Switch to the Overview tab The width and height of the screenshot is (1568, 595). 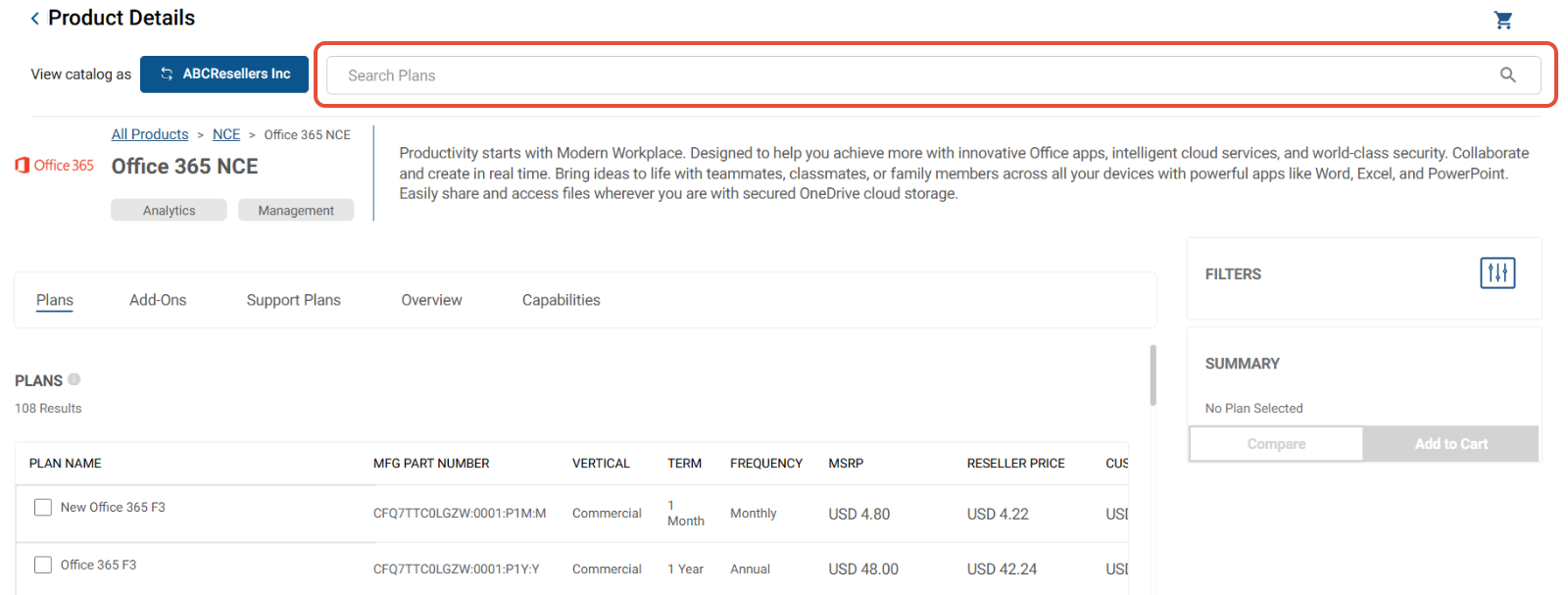tap(431, 300)
